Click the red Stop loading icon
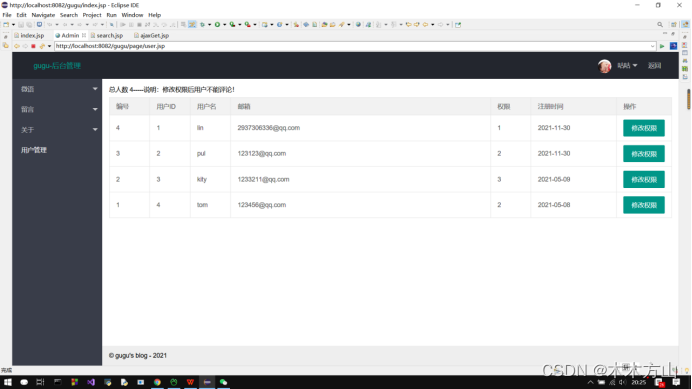 pyautogui.click(x=33, y=46)
